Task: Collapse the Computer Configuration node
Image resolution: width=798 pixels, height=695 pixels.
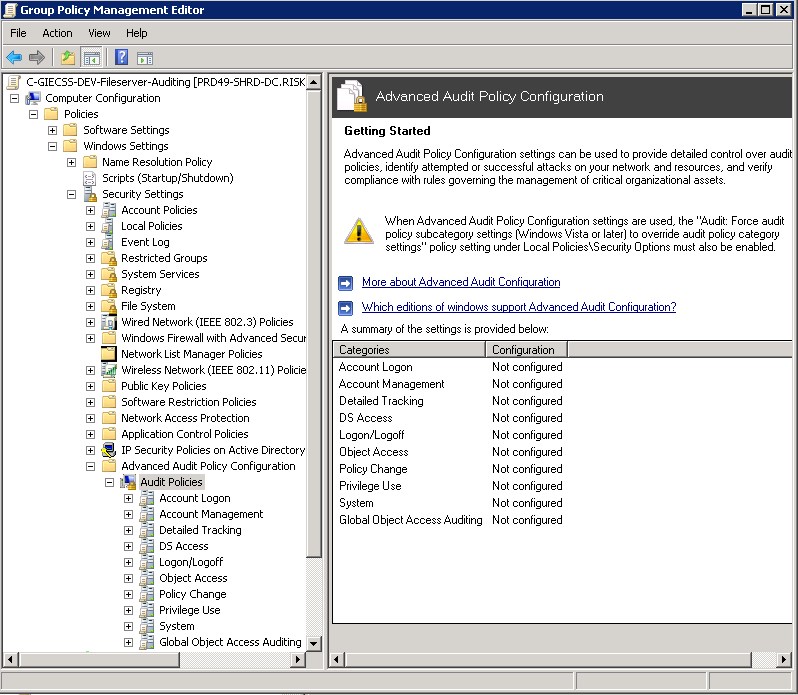Action: click(x=14, y=98)
